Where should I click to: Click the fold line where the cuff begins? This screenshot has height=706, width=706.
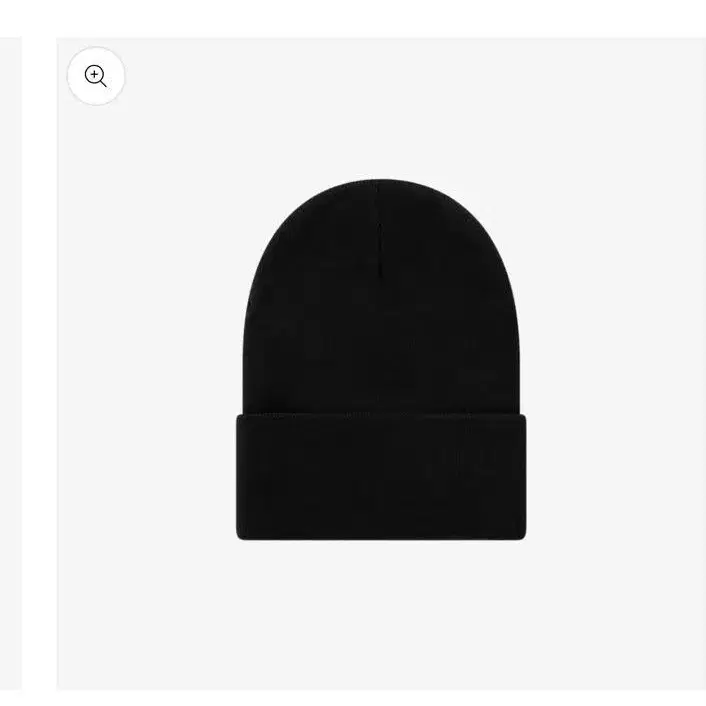pos(381,414)
